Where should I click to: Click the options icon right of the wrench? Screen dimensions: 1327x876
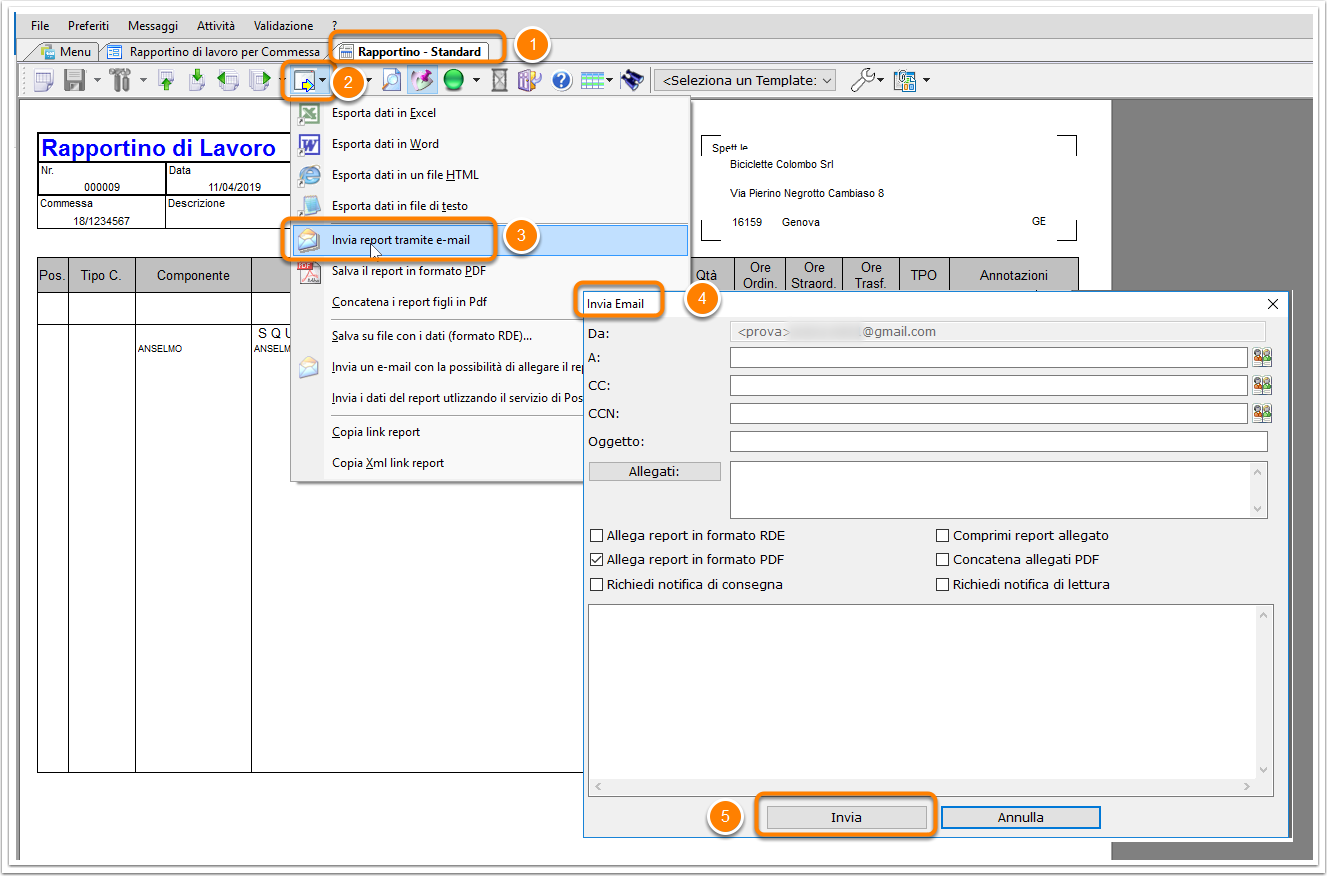[905, 80]
